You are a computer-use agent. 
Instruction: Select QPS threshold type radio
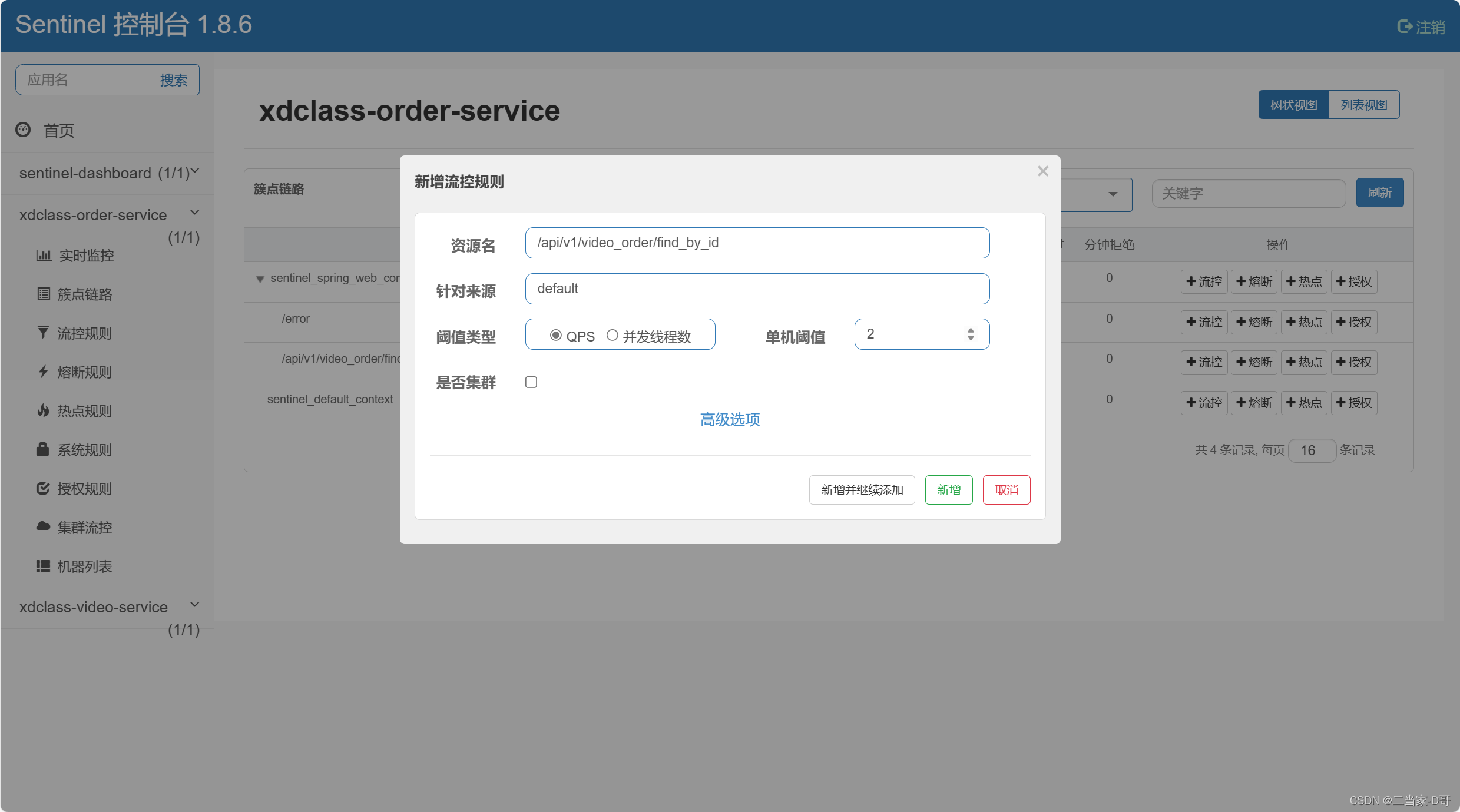(x=555, y=335)
